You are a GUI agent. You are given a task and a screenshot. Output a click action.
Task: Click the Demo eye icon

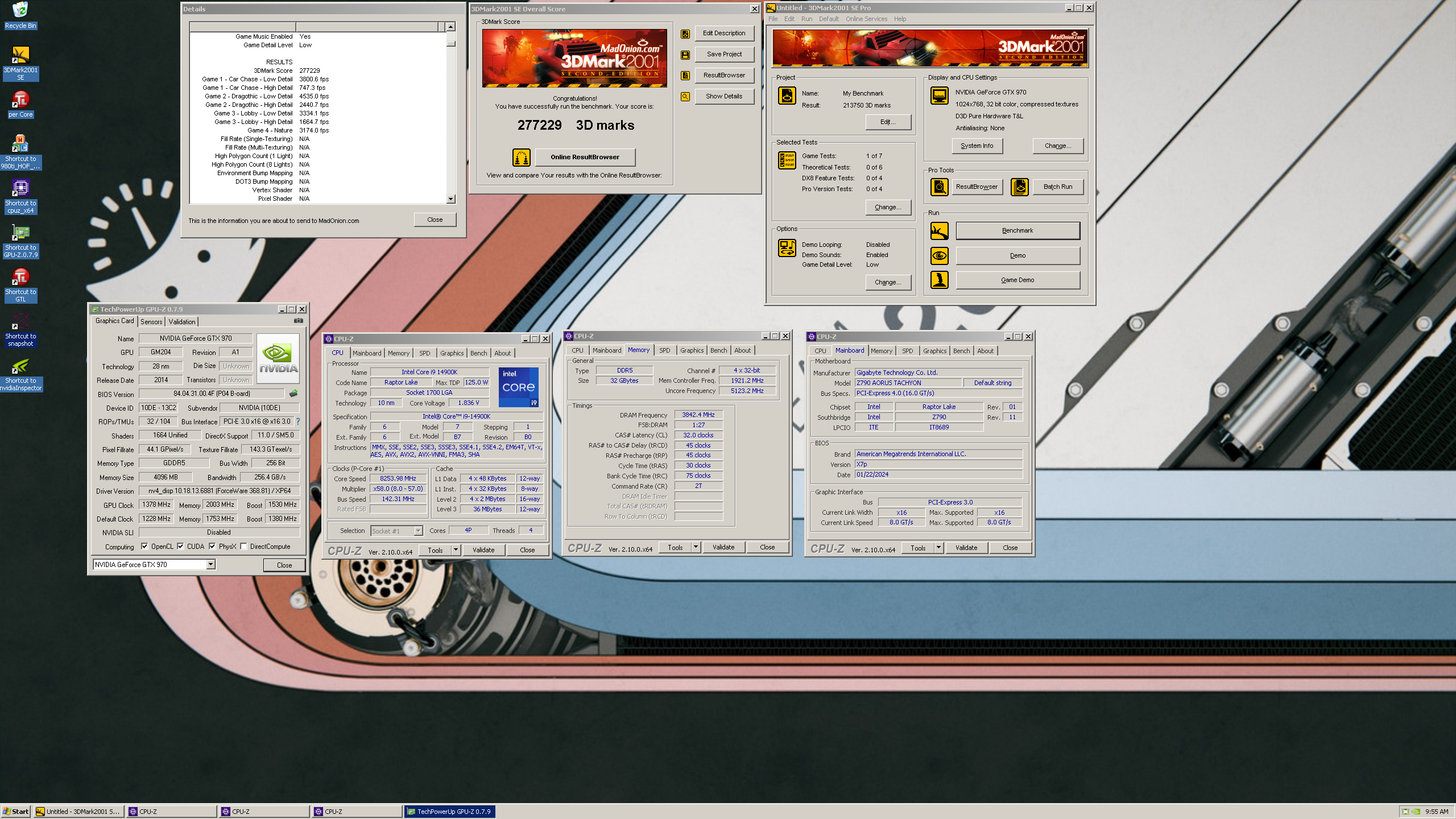click(x=940, y=256)
